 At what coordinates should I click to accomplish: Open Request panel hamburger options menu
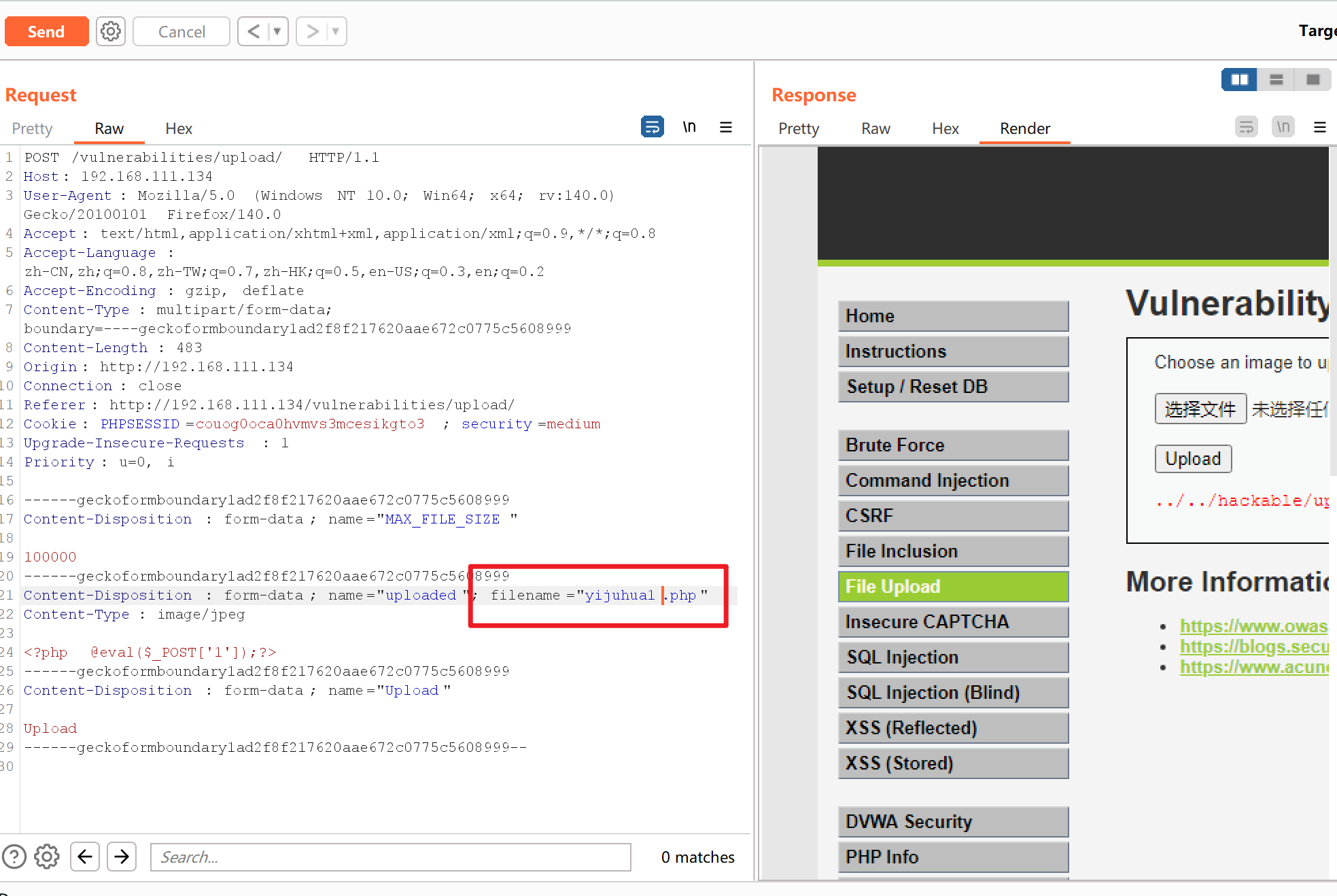726,127
